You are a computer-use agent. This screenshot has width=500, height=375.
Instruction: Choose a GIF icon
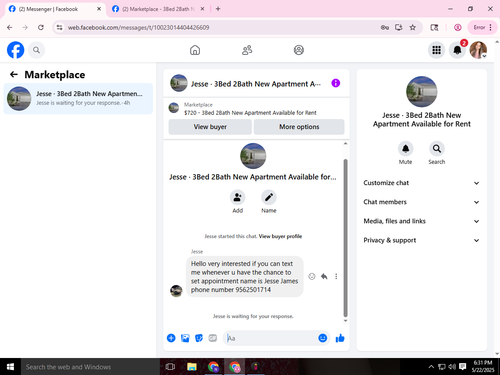213,338
